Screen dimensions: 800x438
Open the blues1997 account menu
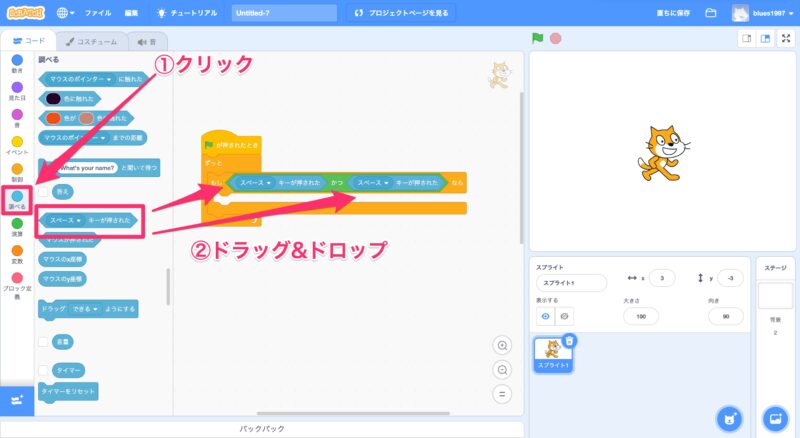765,13
